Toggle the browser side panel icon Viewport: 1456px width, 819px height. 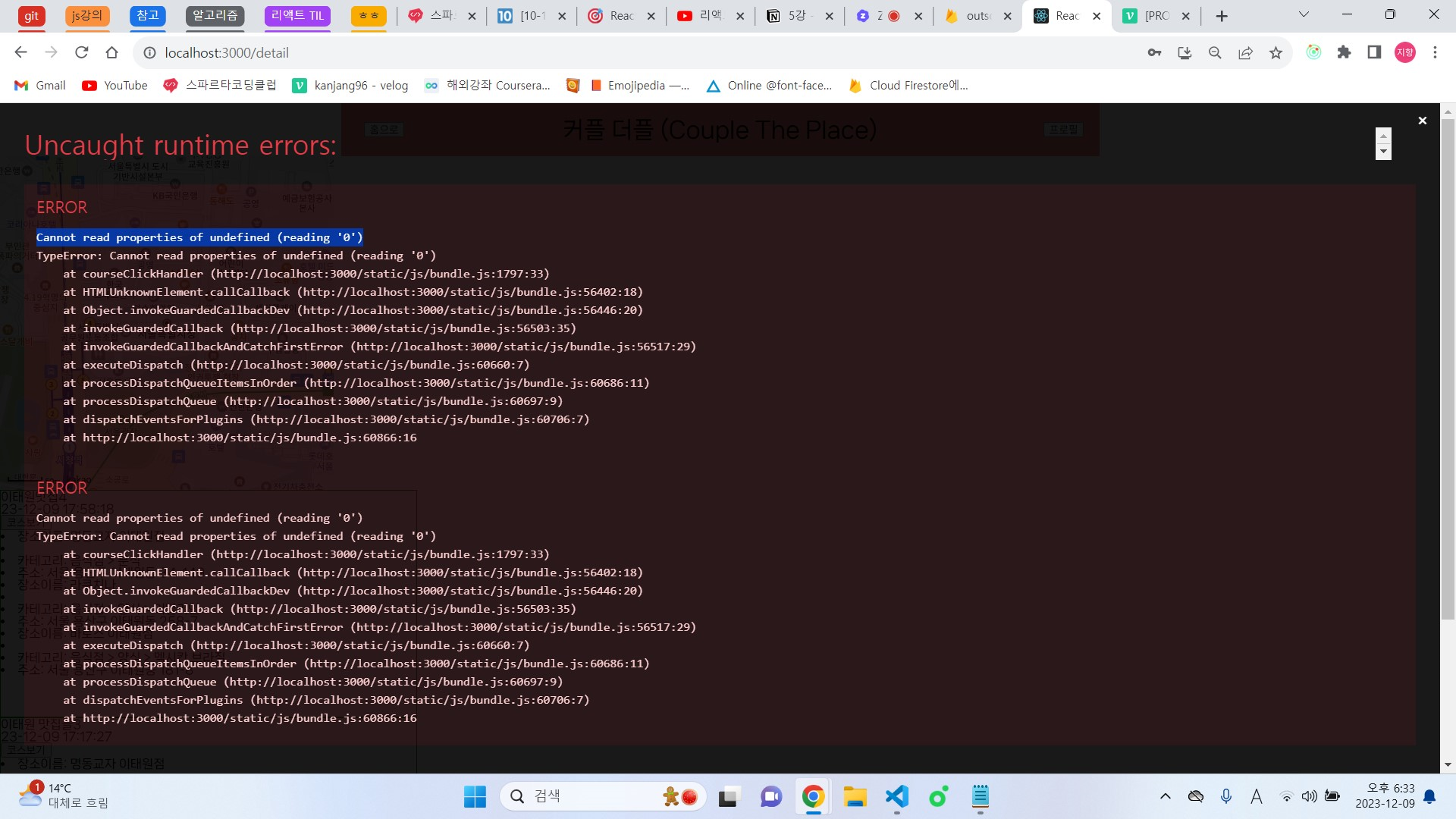pyautogui.click(x=1374, y=52)
